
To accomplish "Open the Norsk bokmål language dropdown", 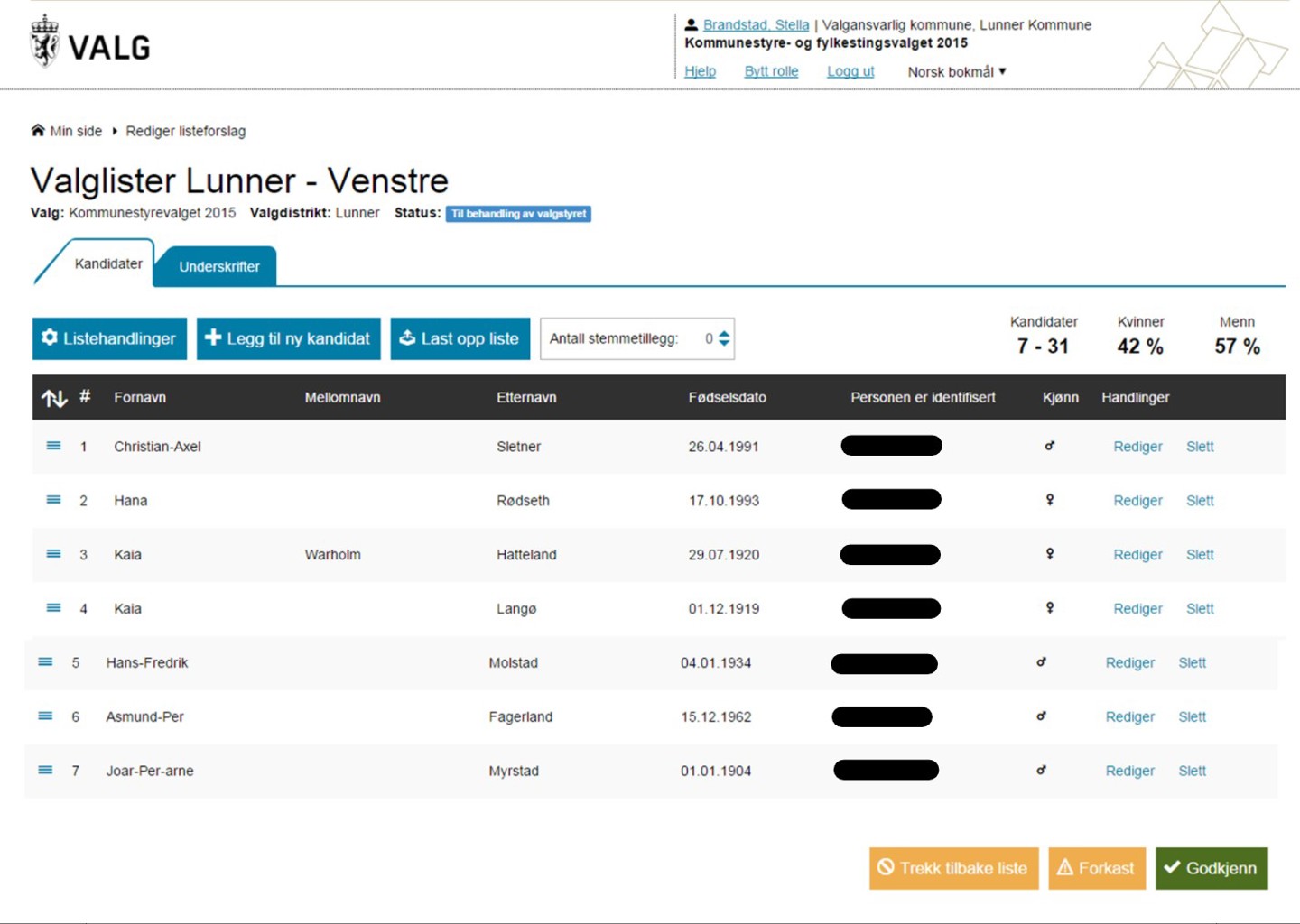I will 956,72.
